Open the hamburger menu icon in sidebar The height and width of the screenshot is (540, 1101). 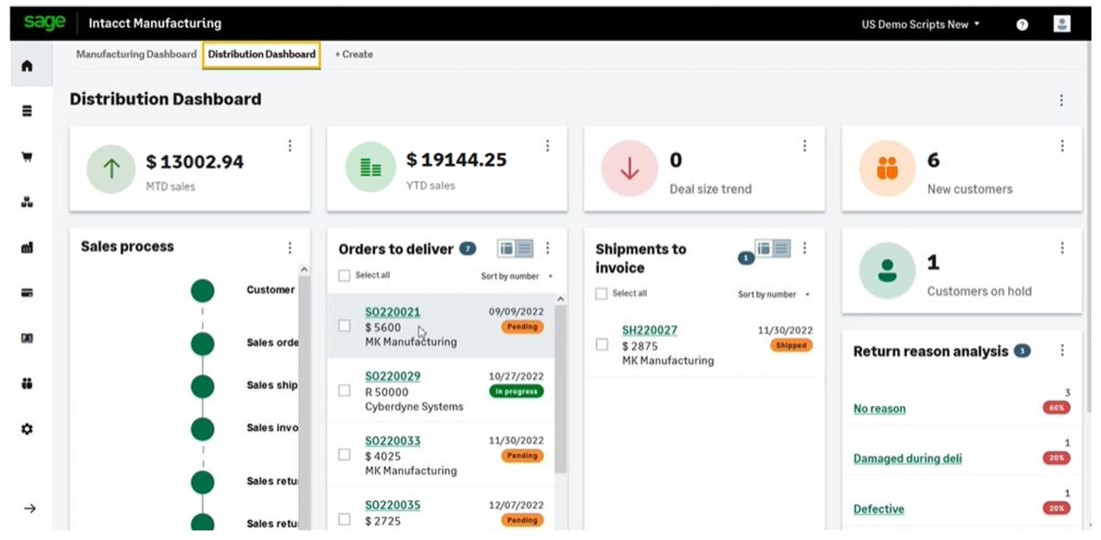click(27, 111)
